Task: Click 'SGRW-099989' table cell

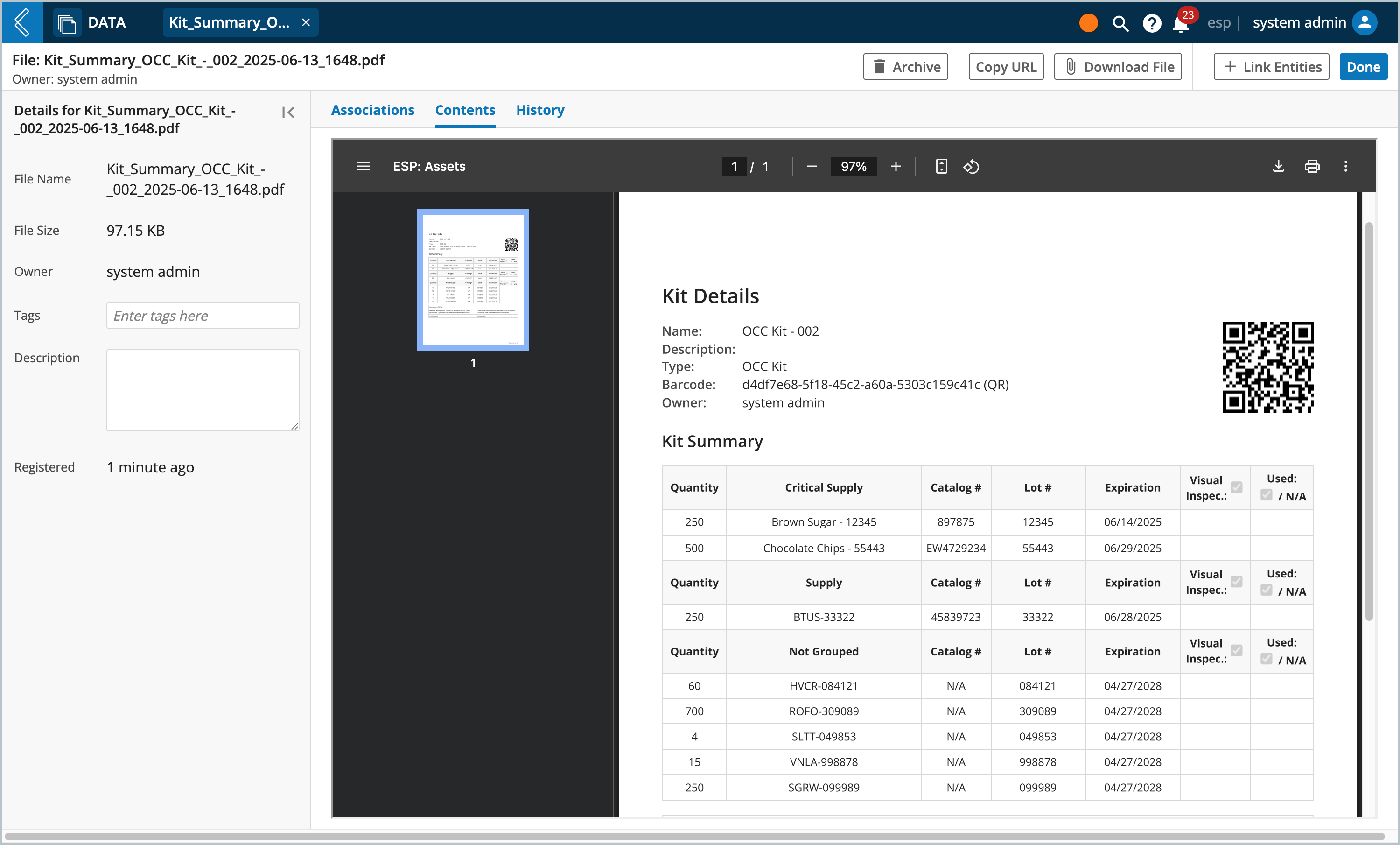Action: 824,787
